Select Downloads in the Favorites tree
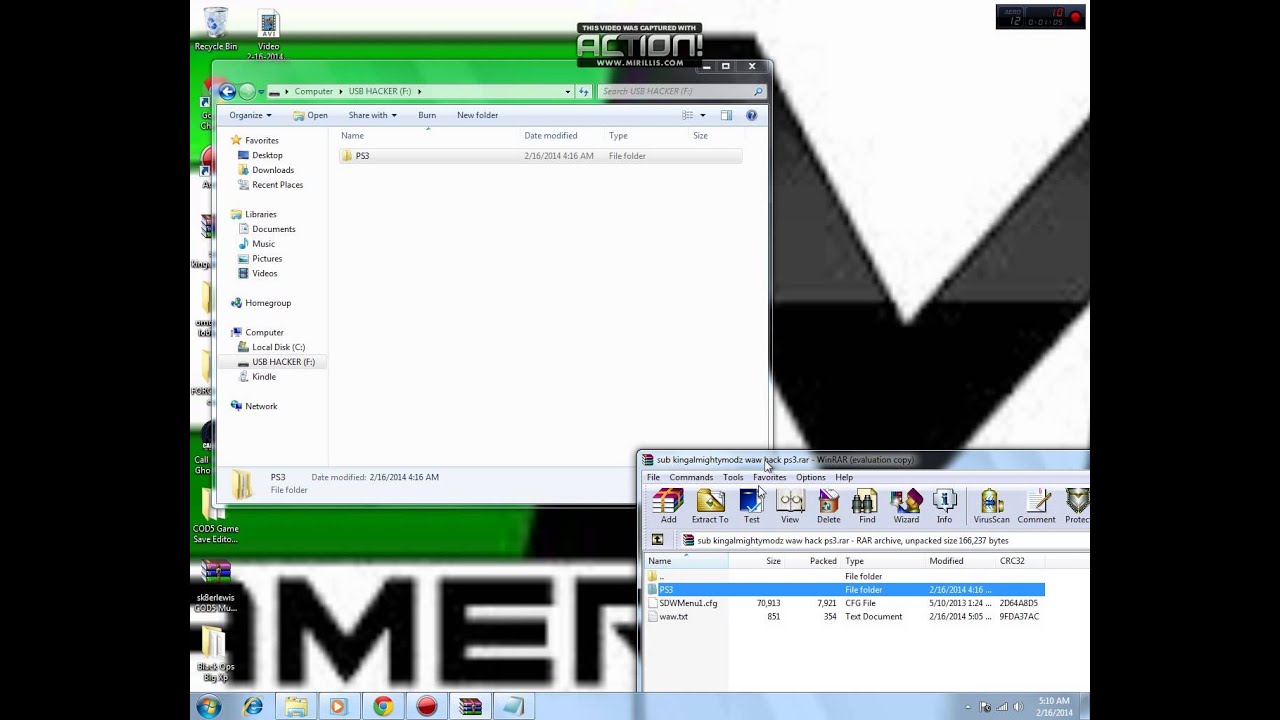Viewport: 1280px width, 720px height. pos(272,170)
